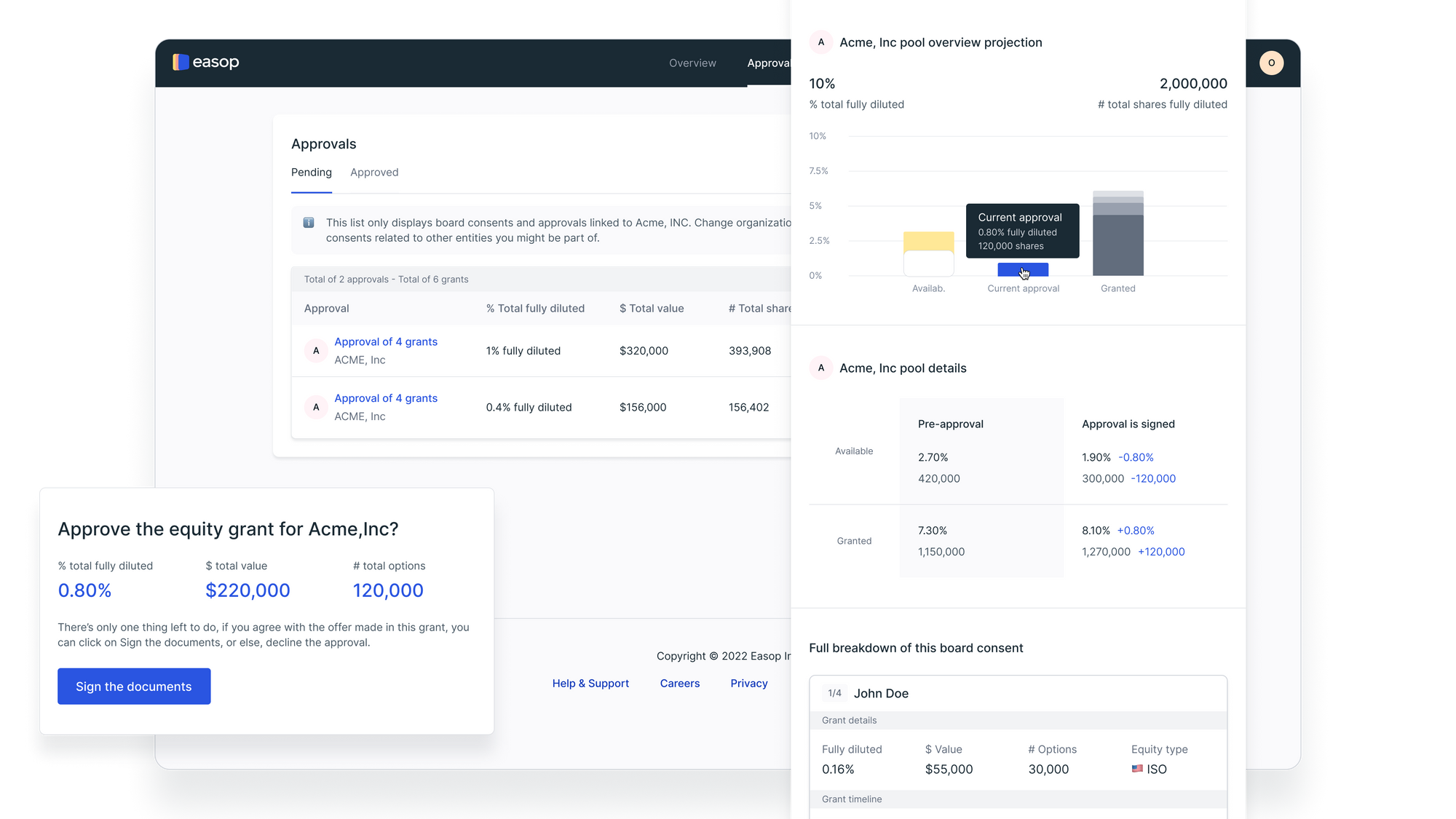1456x819 pixels.
Task: Open the $156,000 Approval of 4 grants link
Action: coord(386,398)
